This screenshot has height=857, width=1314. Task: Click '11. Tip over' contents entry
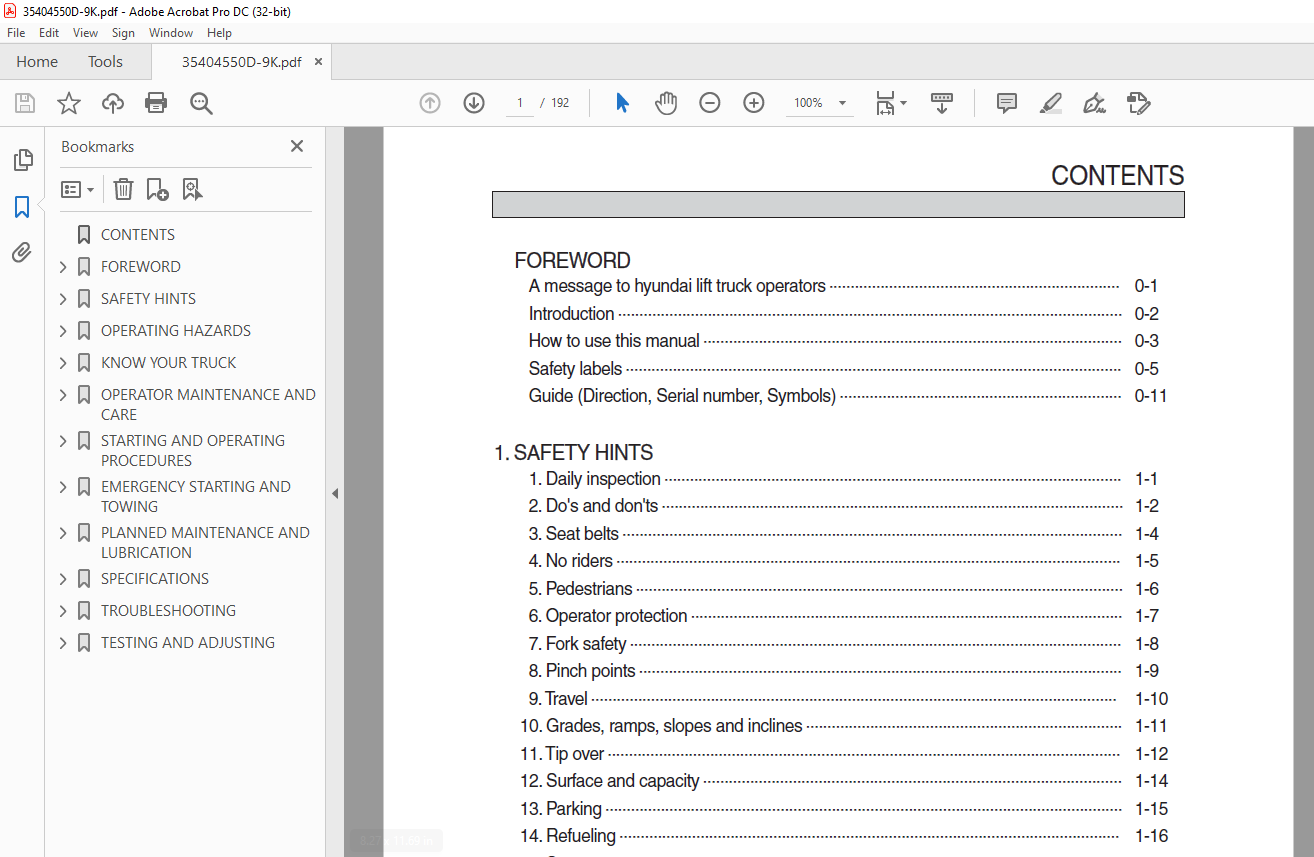click(562, 754)
